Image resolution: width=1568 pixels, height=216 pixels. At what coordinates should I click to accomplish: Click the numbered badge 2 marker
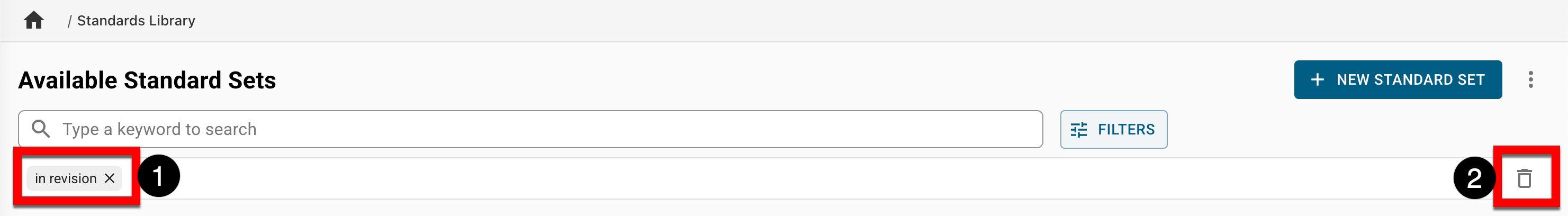click(x=1474, y=178)
